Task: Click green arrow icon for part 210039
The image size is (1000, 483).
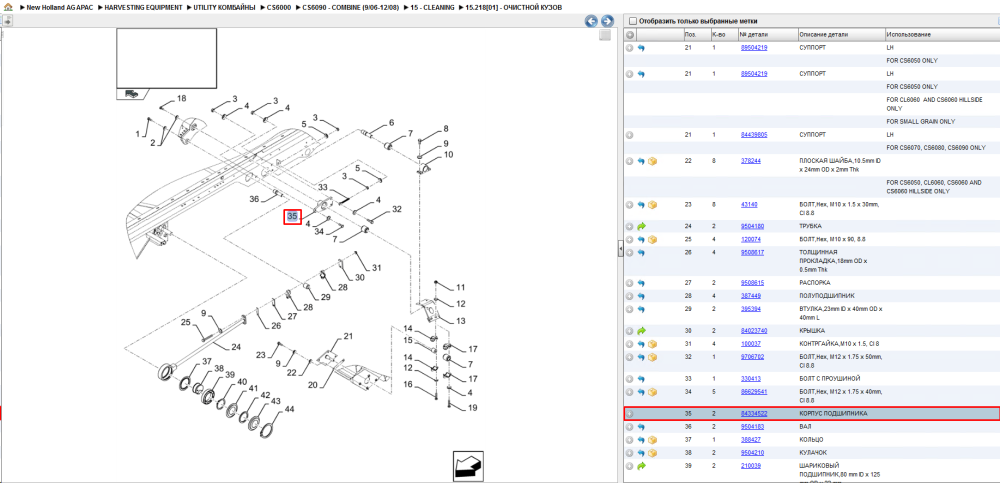Action: click(641, 466)
